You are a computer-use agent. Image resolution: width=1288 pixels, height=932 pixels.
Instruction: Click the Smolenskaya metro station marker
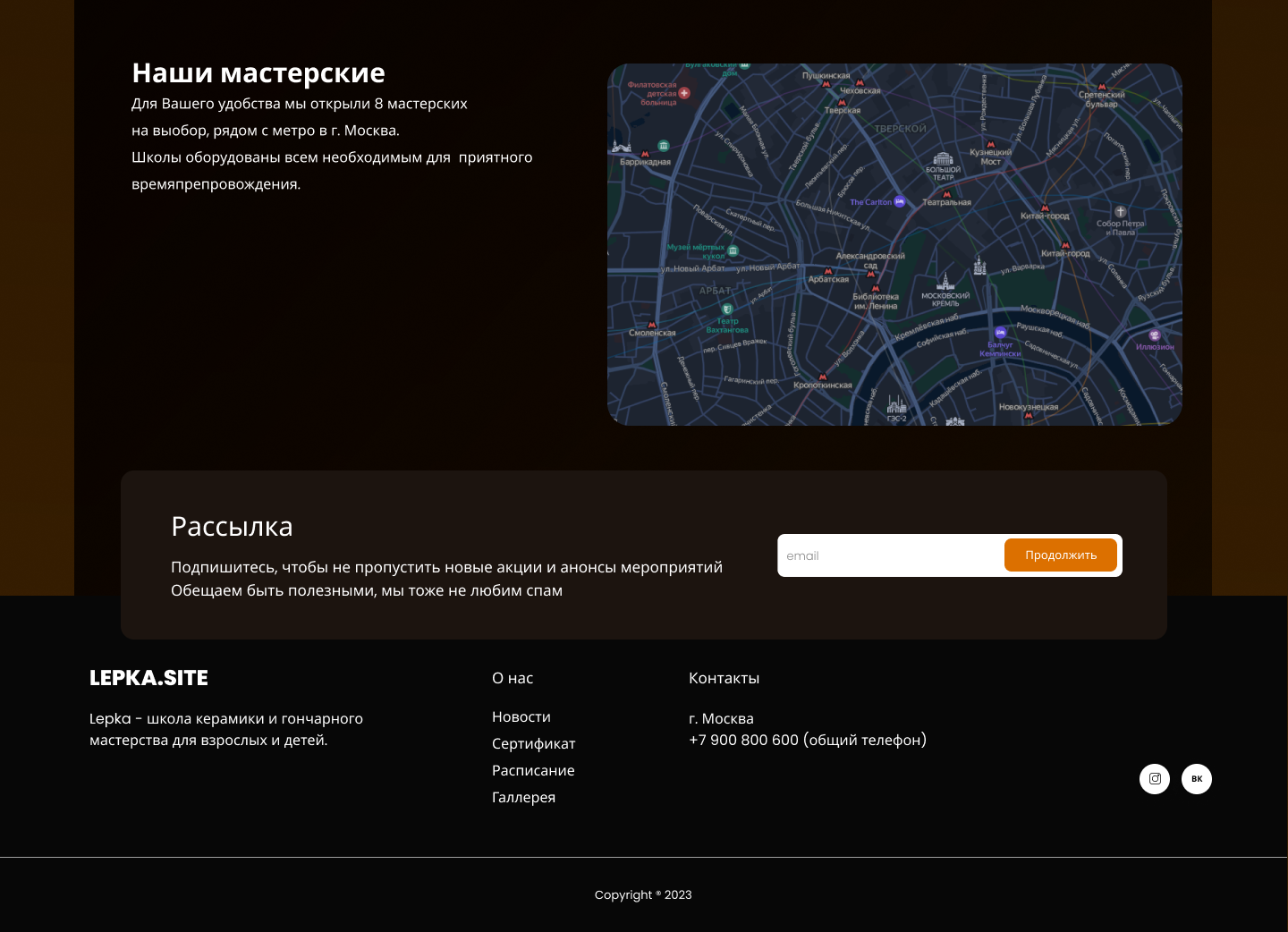[x=652, y=325]
